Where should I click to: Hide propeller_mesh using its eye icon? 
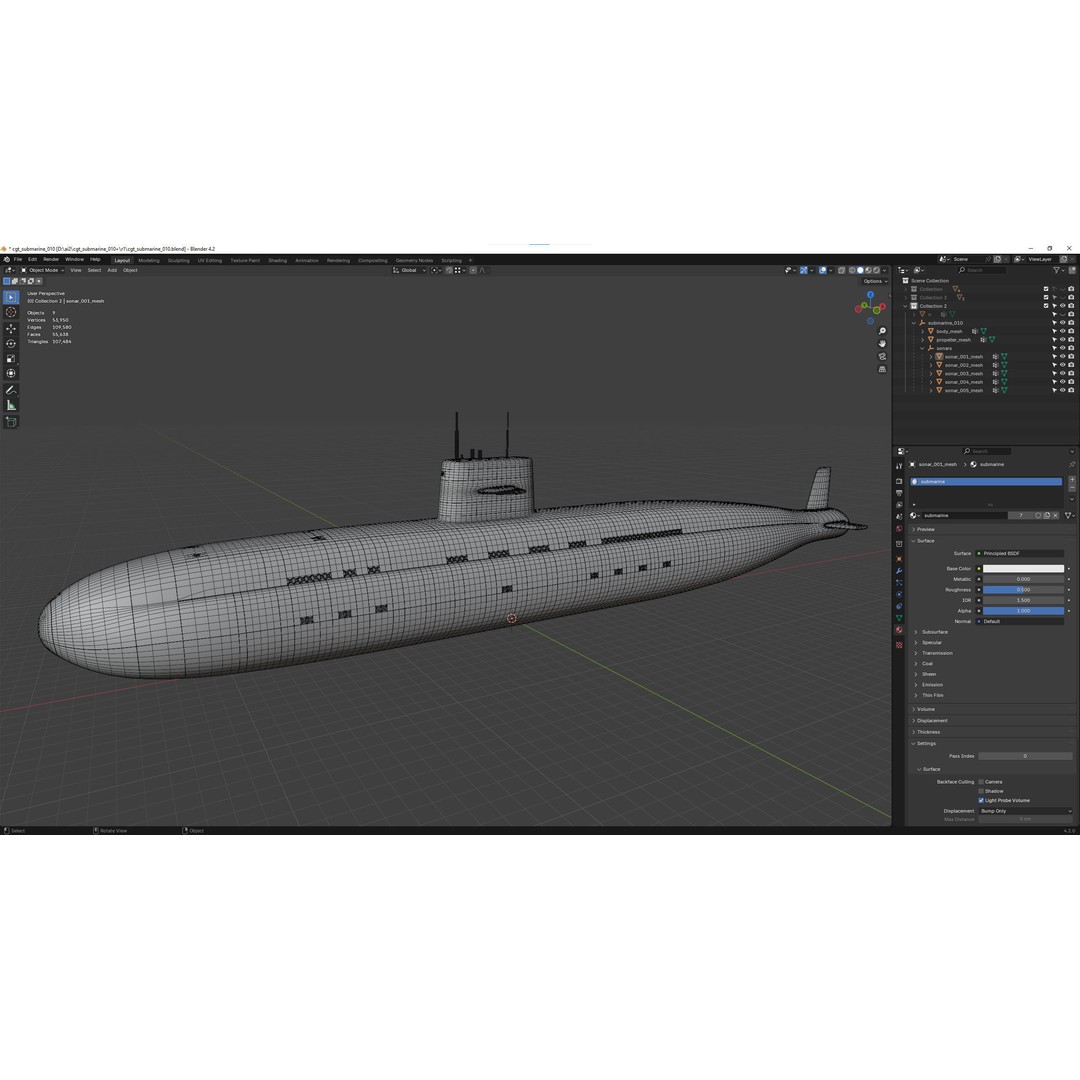click(1062, 340)
